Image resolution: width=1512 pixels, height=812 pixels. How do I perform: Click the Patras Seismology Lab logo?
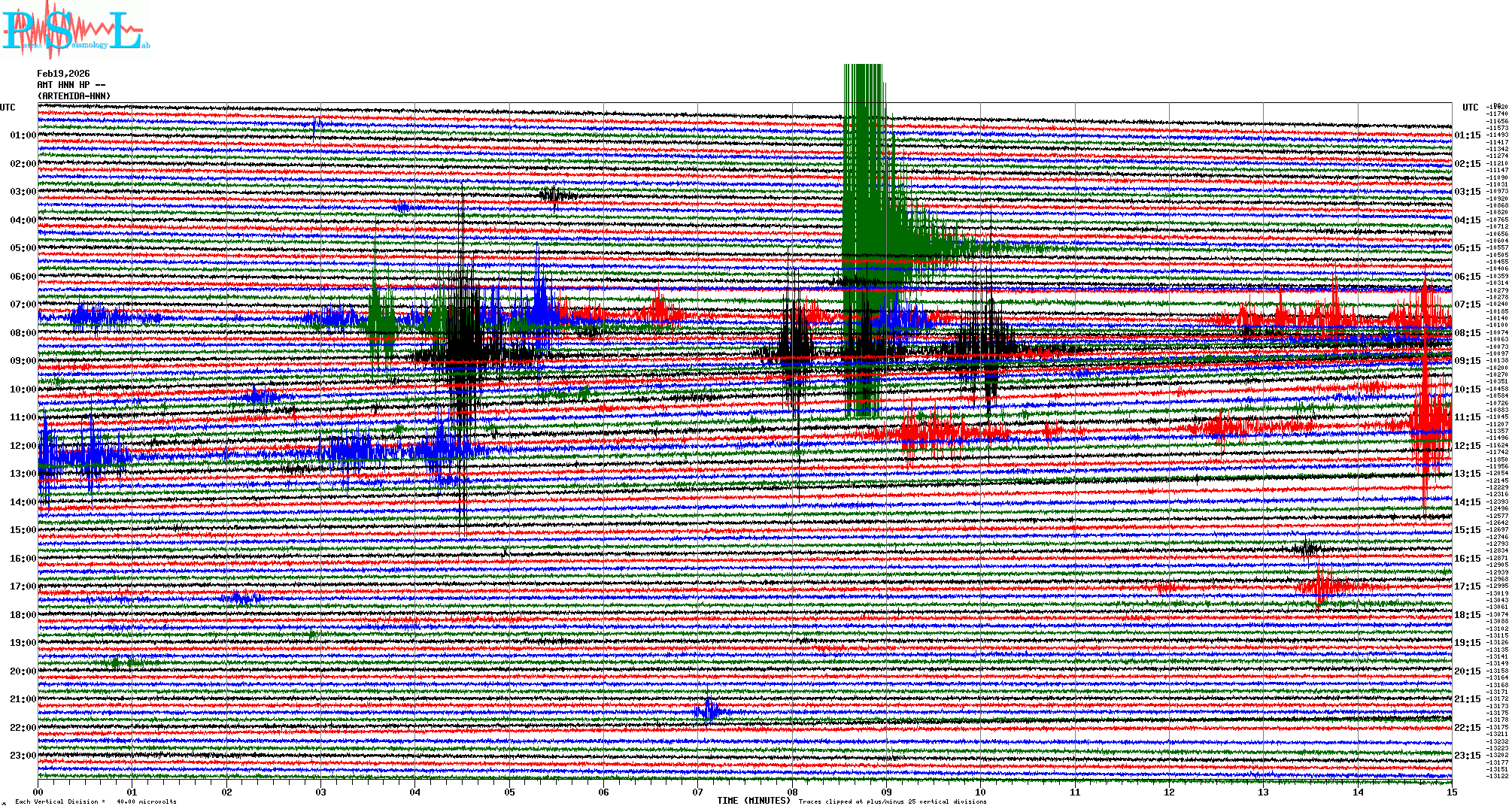pos(75,30)
